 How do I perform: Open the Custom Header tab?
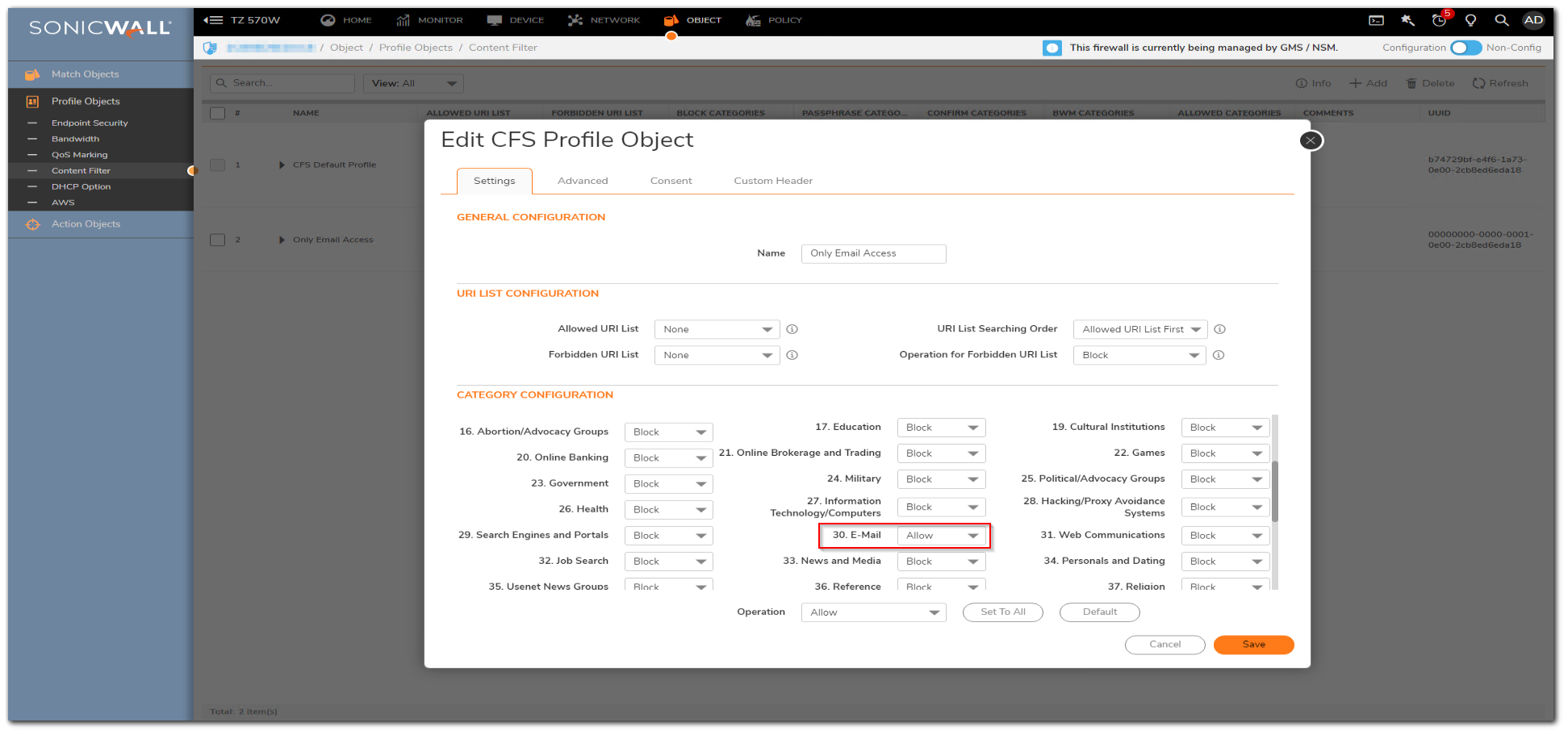pyautogui.click(x=772, y=181)
